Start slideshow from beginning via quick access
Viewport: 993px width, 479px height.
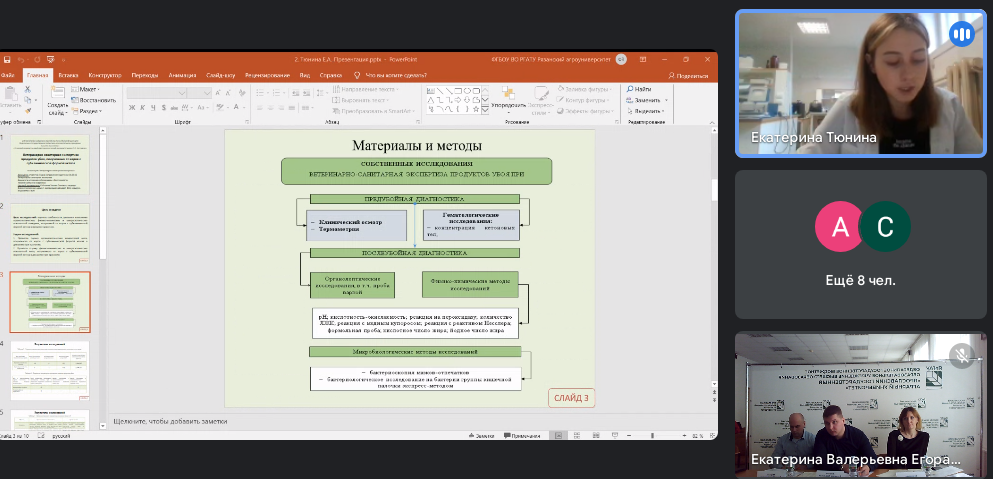pyautogui.click(x=51, y=60)
